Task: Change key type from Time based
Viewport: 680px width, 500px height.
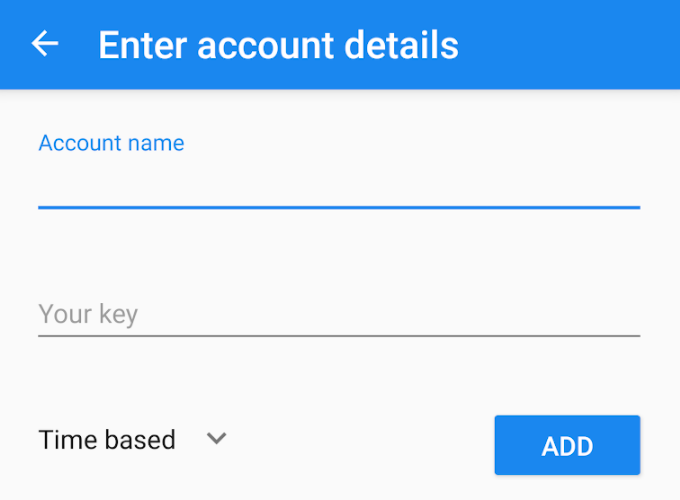Action: click(132, 439)
